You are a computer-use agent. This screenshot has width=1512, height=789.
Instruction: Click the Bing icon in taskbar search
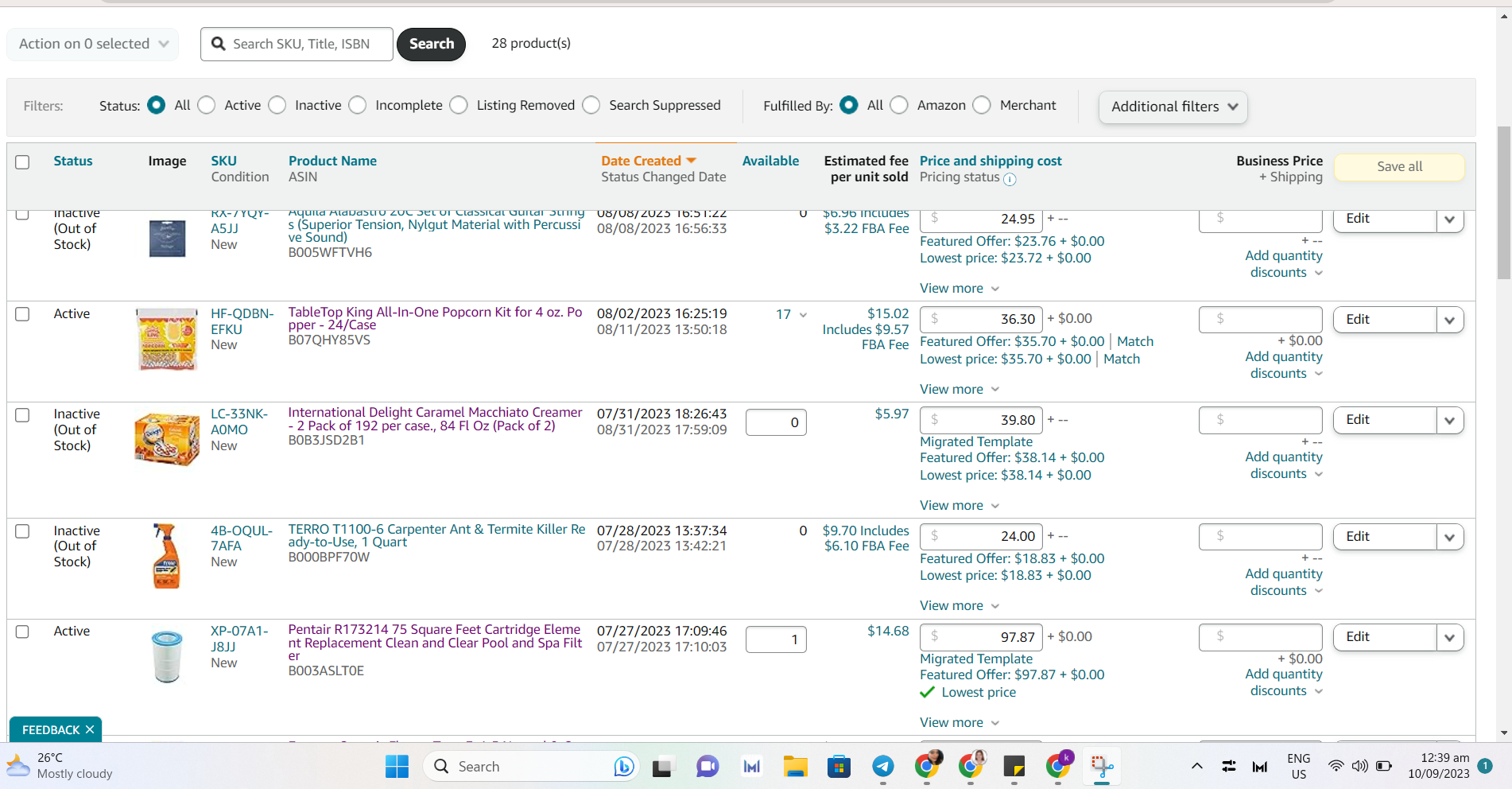click(x=624, y=766)
